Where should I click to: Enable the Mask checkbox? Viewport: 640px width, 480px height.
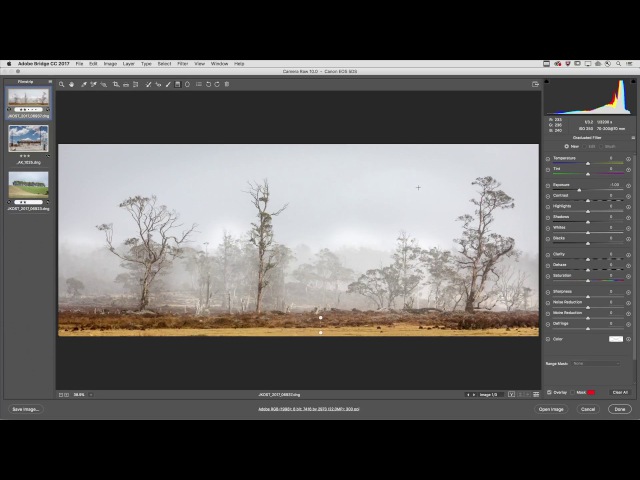(573, 392)
